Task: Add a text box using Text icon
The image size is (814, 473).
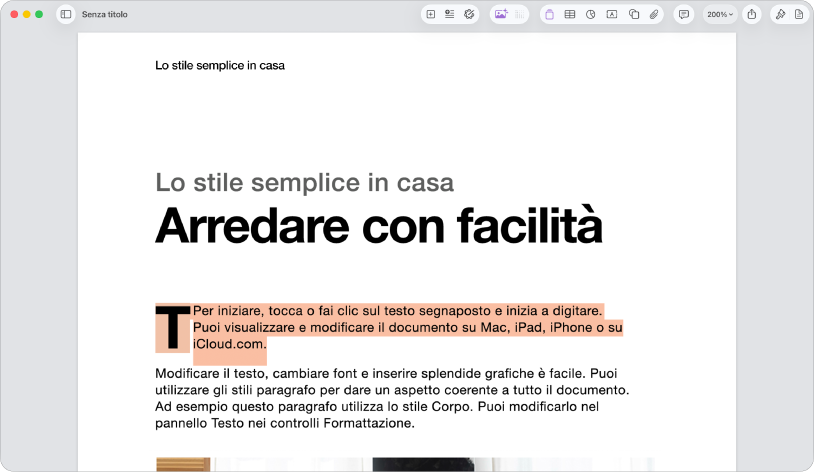Action: [612, 15]
